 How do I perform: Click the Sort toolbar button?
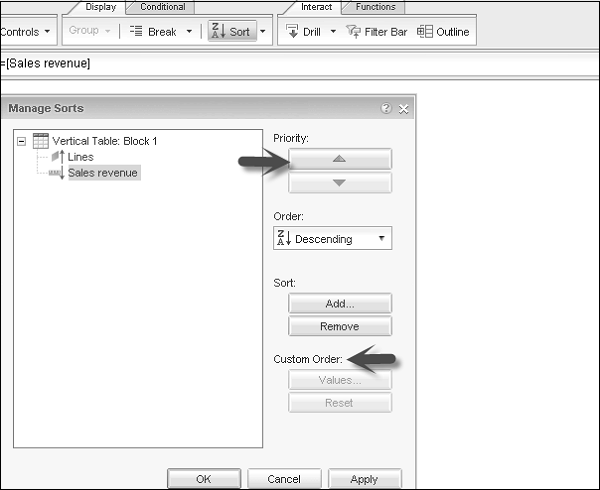[x=232, y=31]
